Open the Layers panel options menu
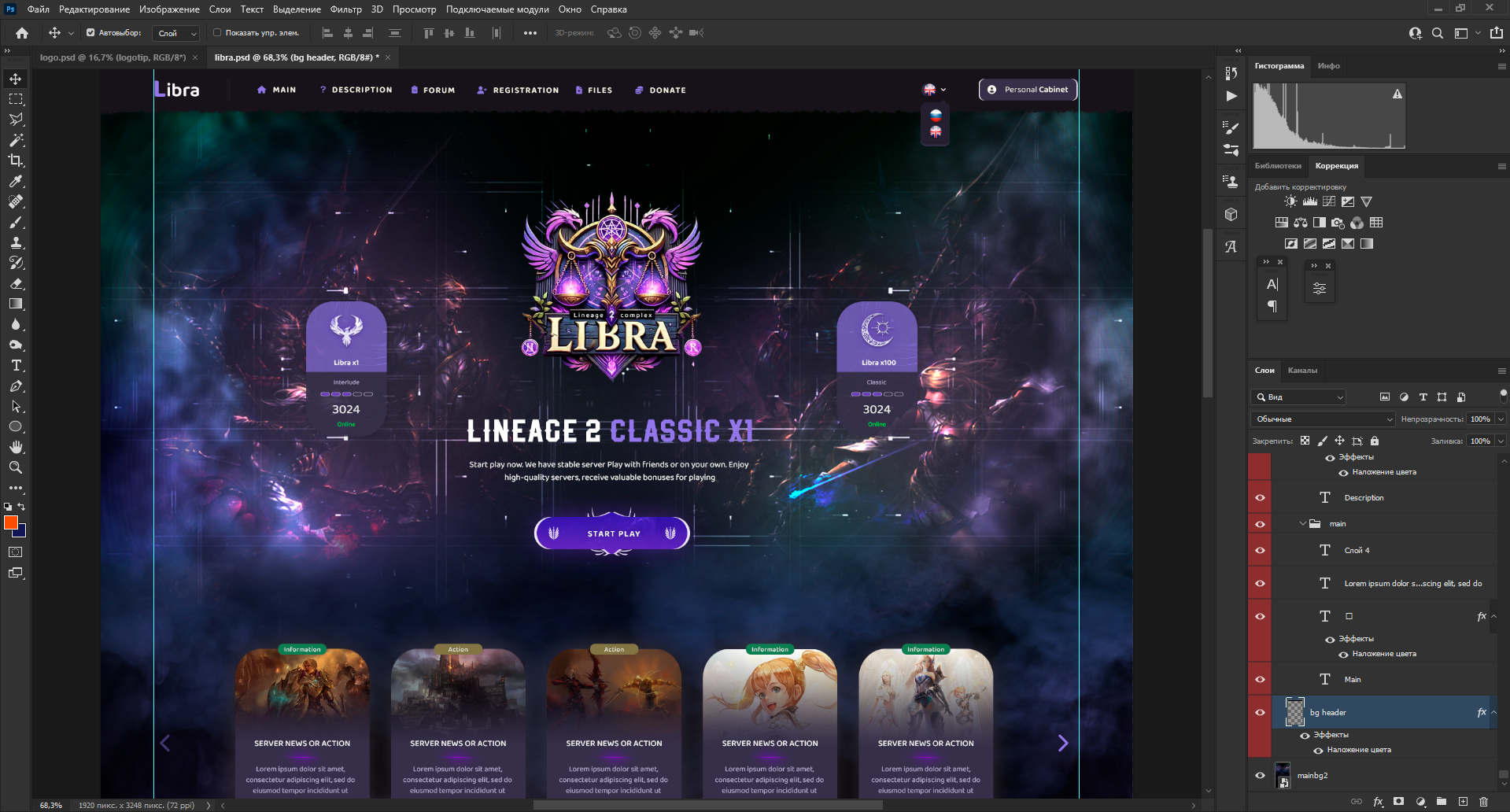1510x812 pixels. pos(1501,371)
